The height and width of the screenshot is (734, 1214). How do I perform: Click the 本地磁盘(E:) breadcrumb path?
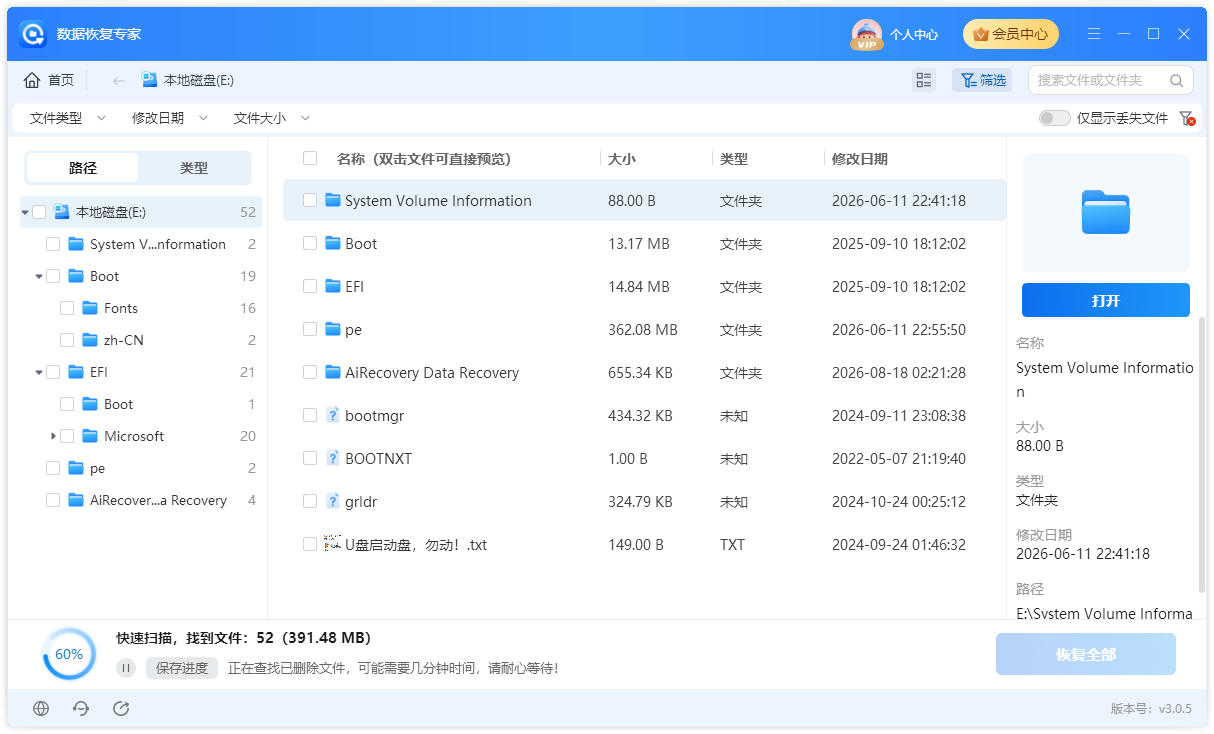pyautogui.click(x=198, y=80)
